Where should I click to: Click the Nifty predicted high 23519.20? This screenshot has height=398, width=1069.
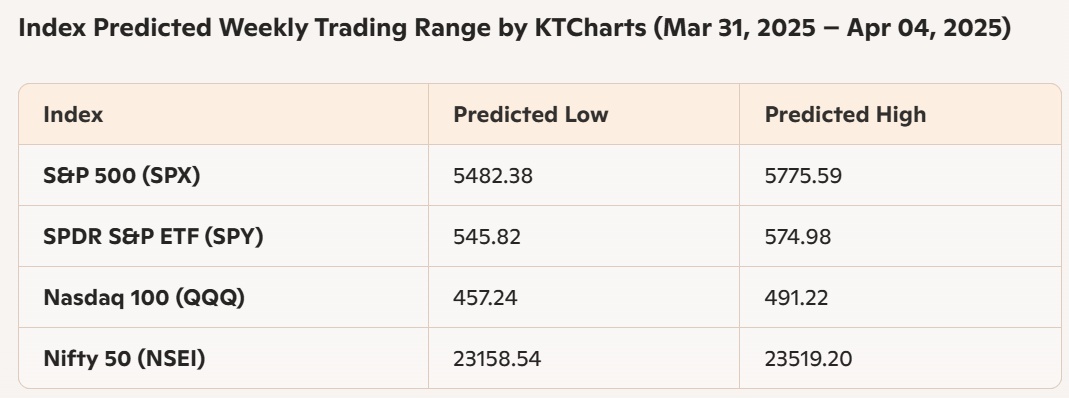point(809,358)
